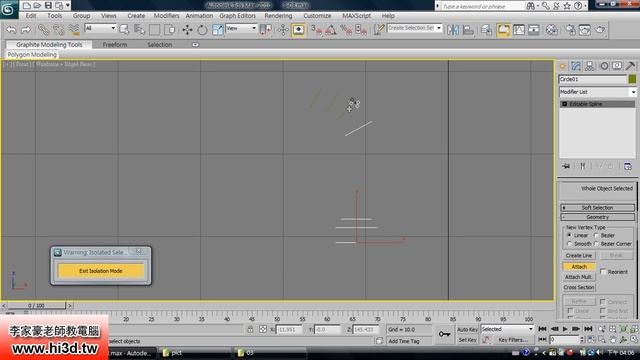The width and height of the screenshot is (640, 360).
Task: Toggle the ribbon minimize dropdown button
Action: tap(196, 44)
